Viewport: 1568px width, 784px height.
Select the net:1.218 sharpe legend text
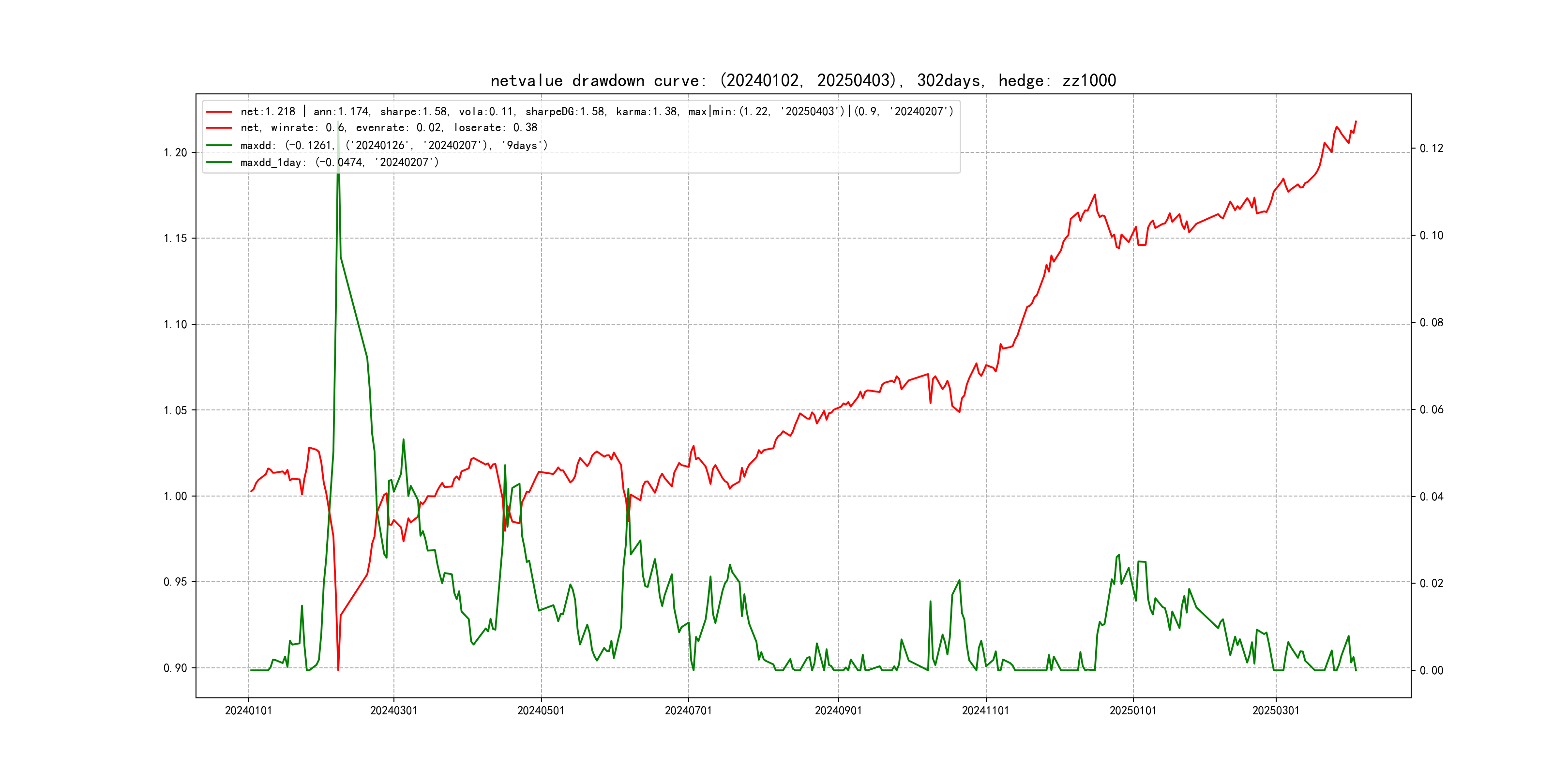(597, 112)
